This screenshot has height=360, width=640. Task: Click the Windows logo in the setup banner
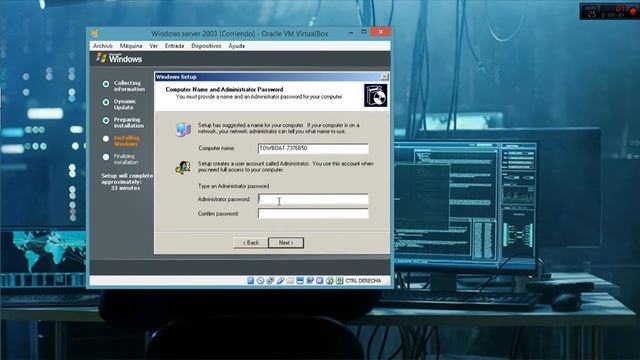[x=101, y=58]
